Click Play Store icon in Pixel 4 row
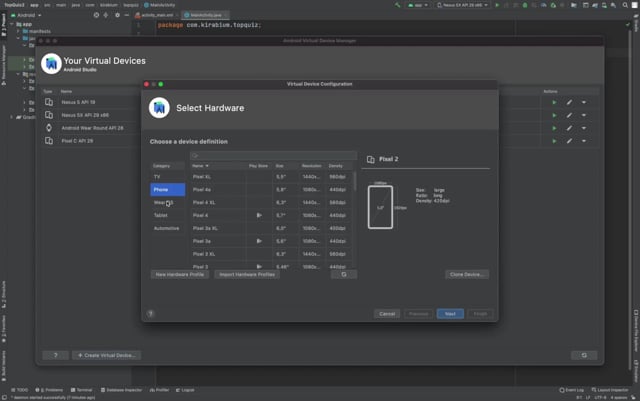This screenshot has width=640, height=401. click(259, 215)
